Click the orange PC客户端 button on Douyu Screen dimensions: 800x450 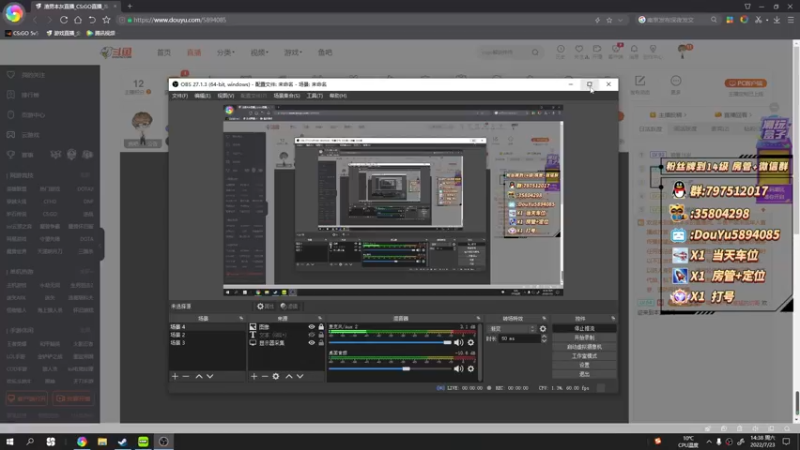[x=745, y=83]
